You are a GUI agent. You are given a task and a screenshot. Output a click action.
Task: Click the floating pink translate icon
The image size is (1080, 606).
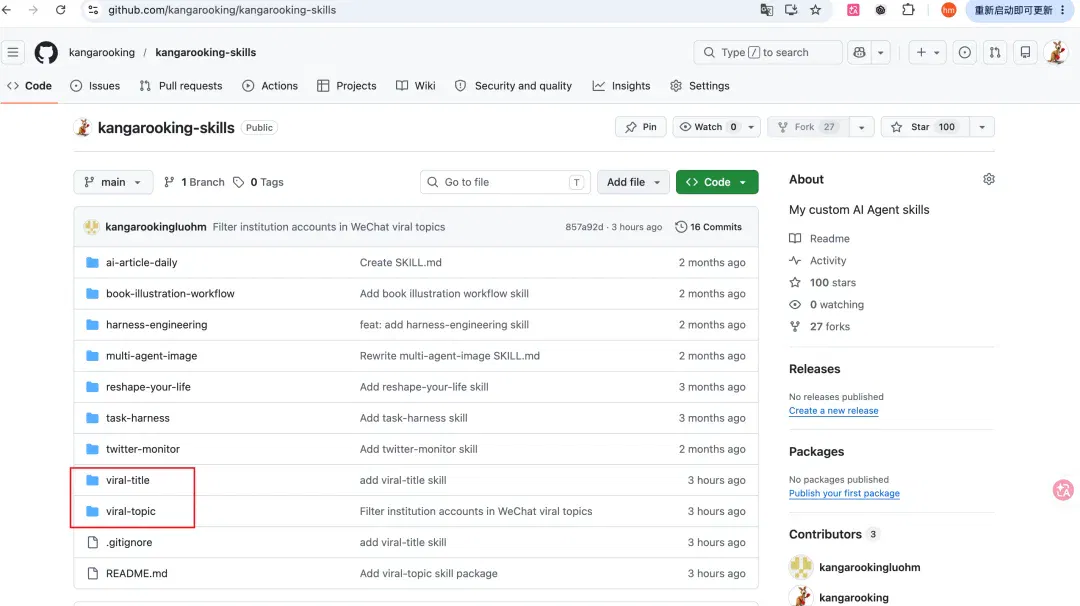click(1063, 490)
